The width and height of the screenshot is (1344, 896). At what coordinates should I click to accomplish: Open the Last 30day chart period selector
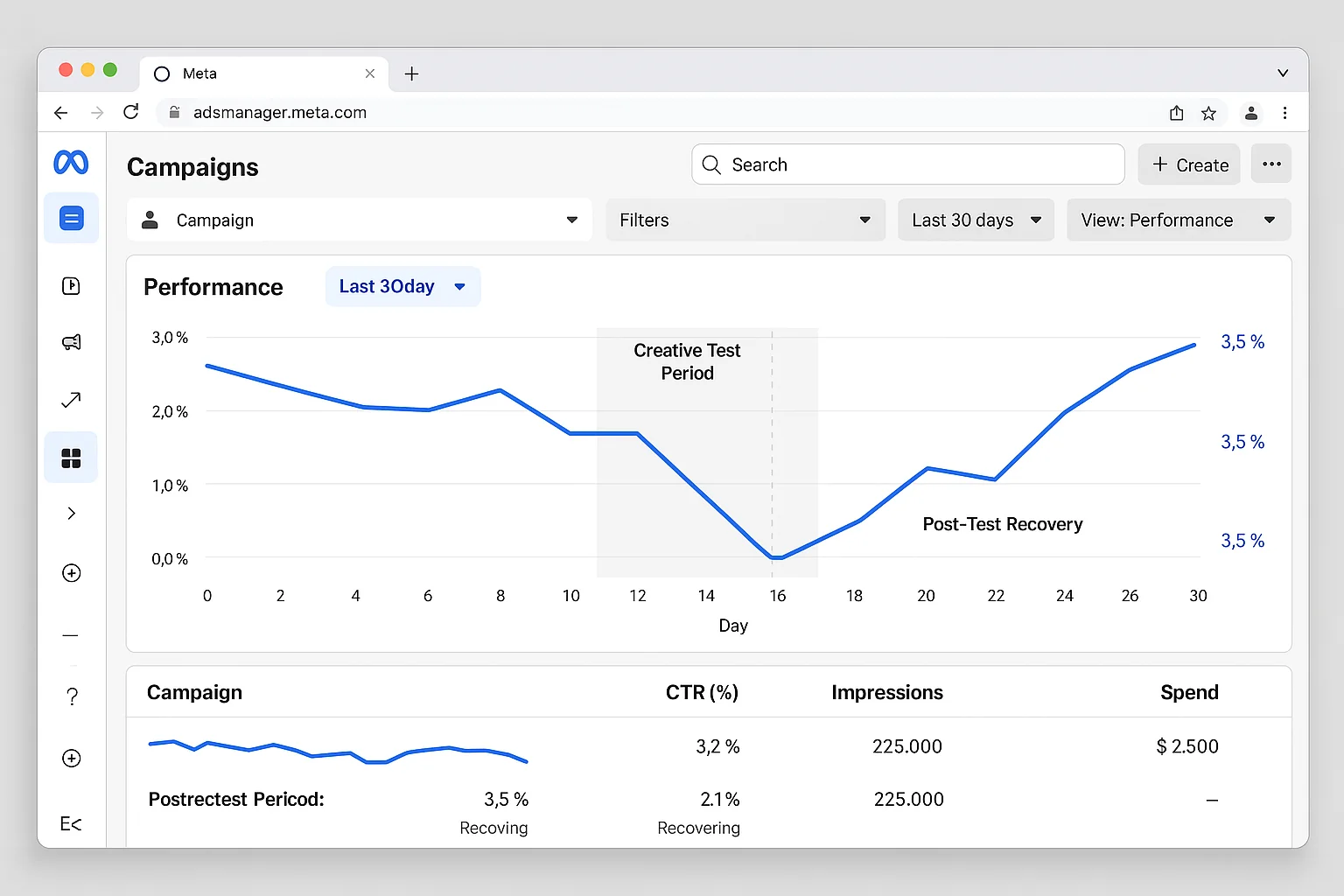point(402,286)
